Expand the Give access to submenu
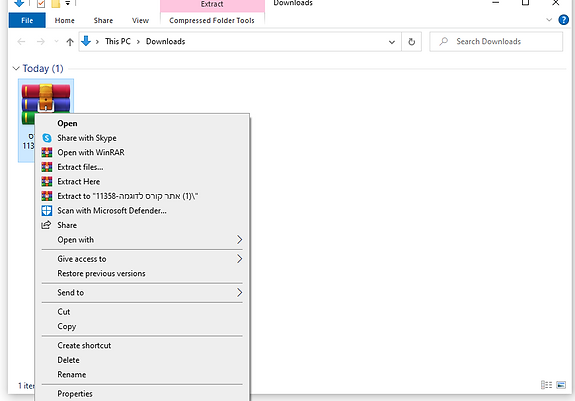The height and width of the screenshot is (401, 575). (239, 259)
